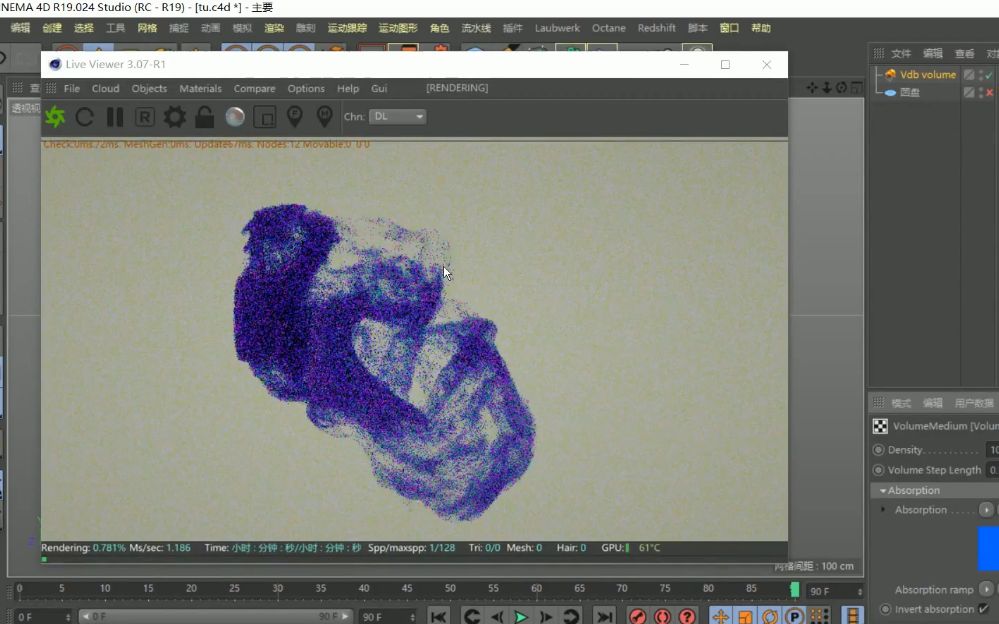This screenshot has width=999, height=624.
Task: Restart the Octane render with the green logo
Action: click(x=56, y=117)
